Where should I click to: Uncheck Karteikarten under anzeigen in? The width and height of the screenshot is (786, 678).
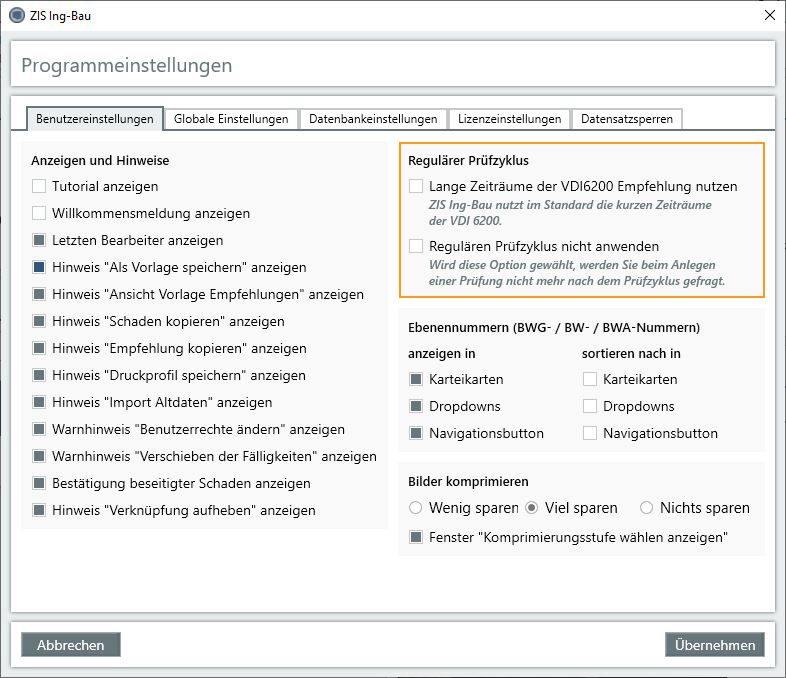(x=416, y=379)
